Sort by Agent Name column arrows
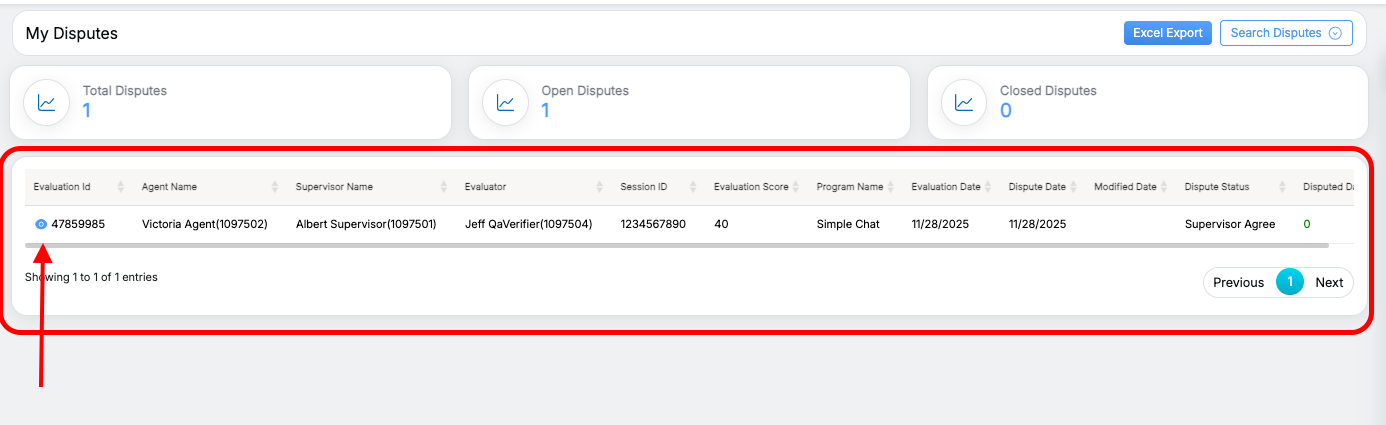 point(275,187)
